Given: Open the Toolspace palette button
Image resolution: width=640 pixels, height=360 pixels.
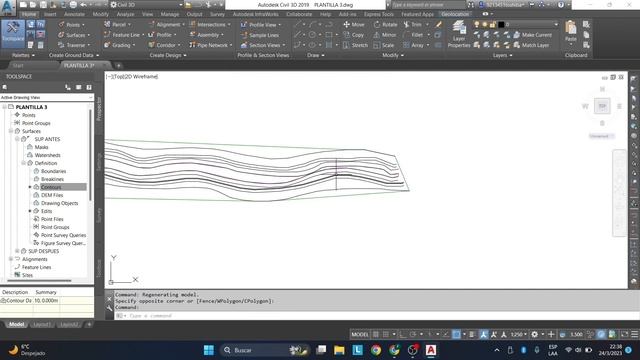Looking at the screenshot, I should 13,33.
